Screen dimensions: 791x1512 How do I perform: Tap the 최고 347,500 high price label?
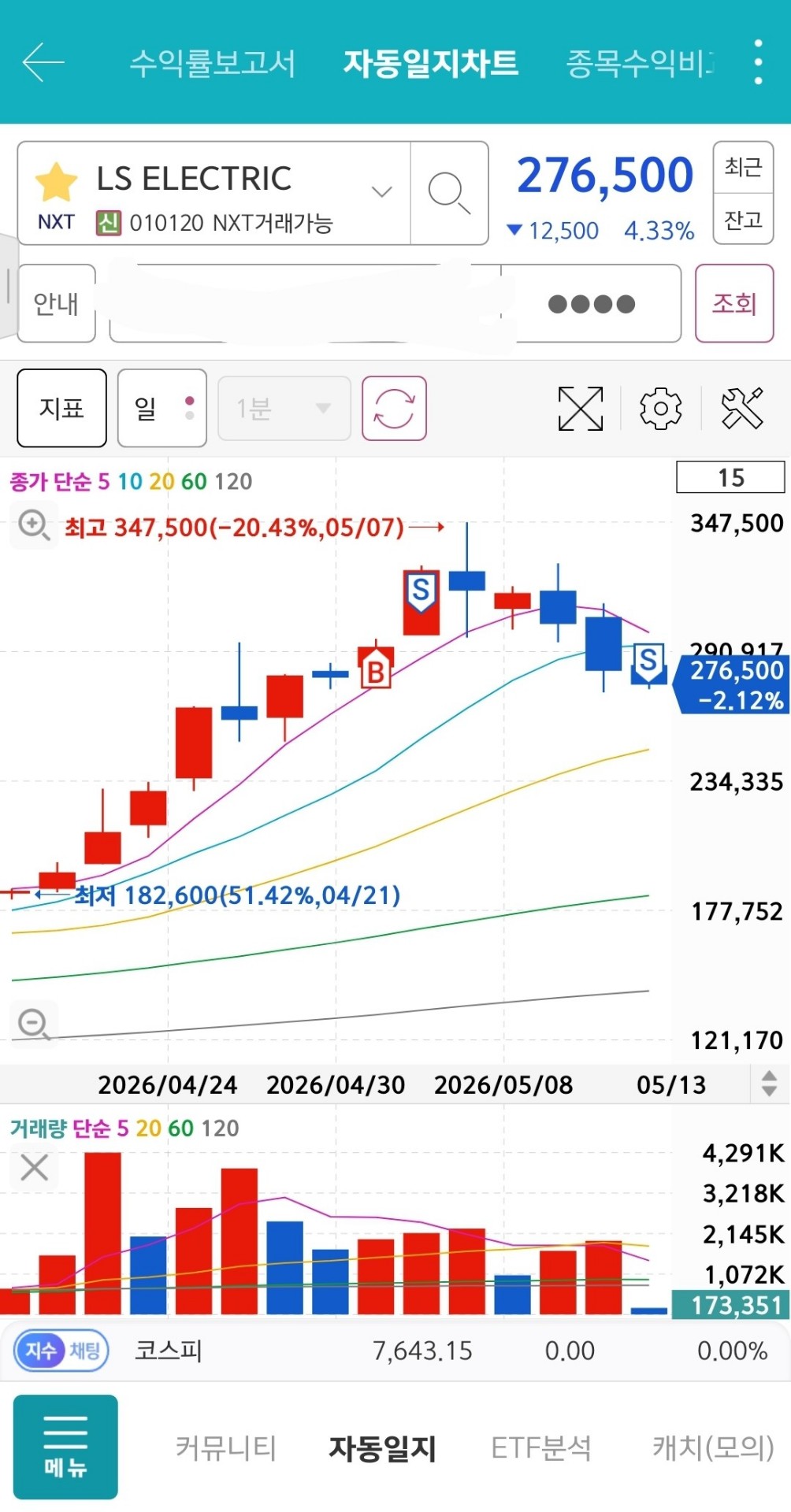(234, 527)
